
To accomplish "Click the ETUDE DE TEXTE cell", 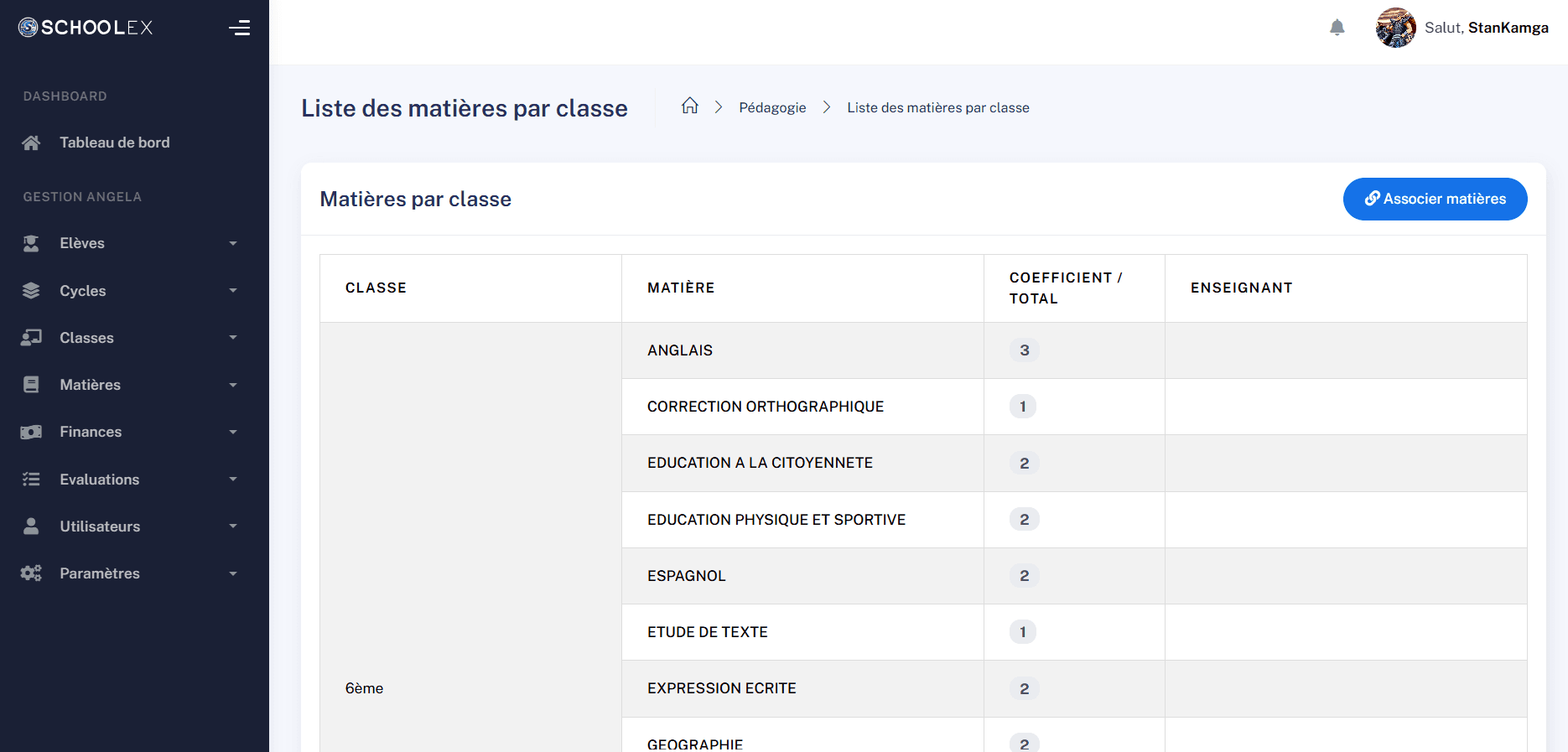I will [x=802, y=632].
